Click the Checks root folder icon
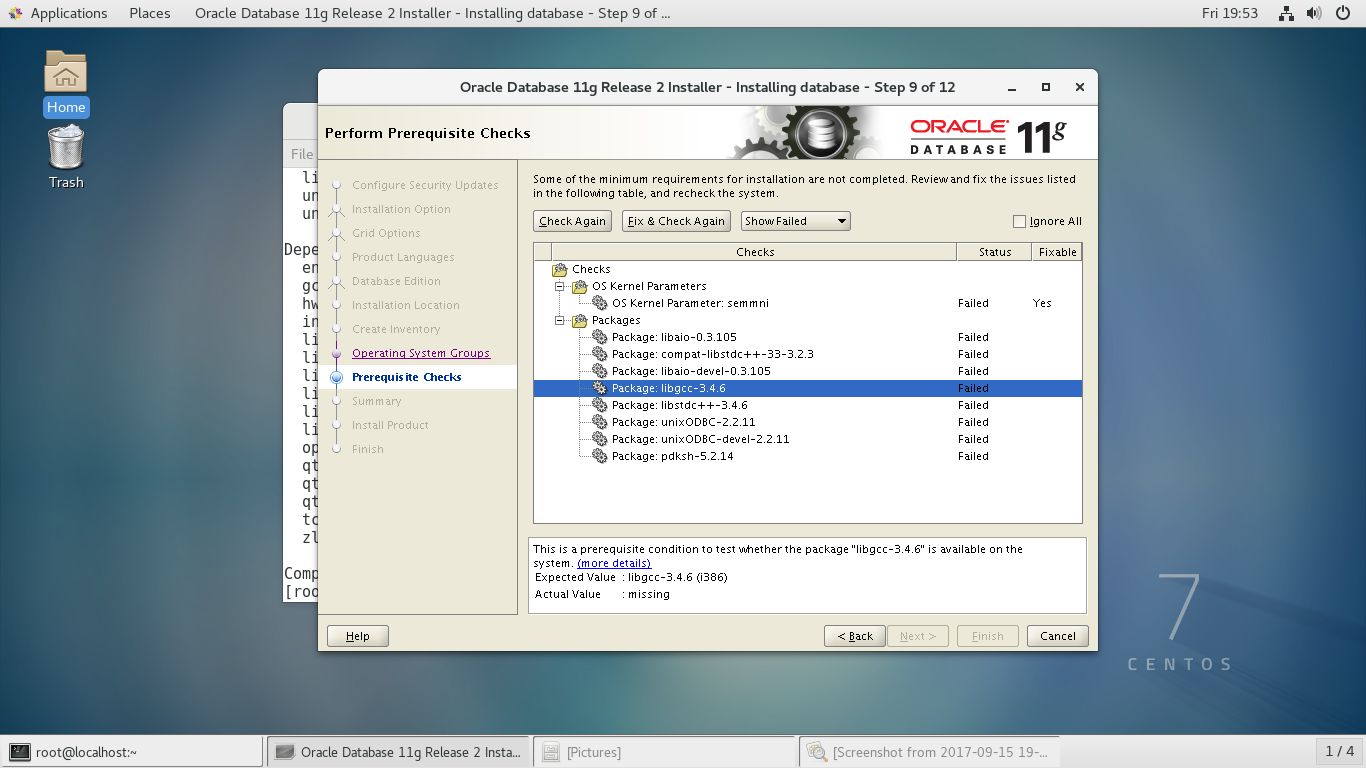This screenshot has width=1366, height=768. 560,269
